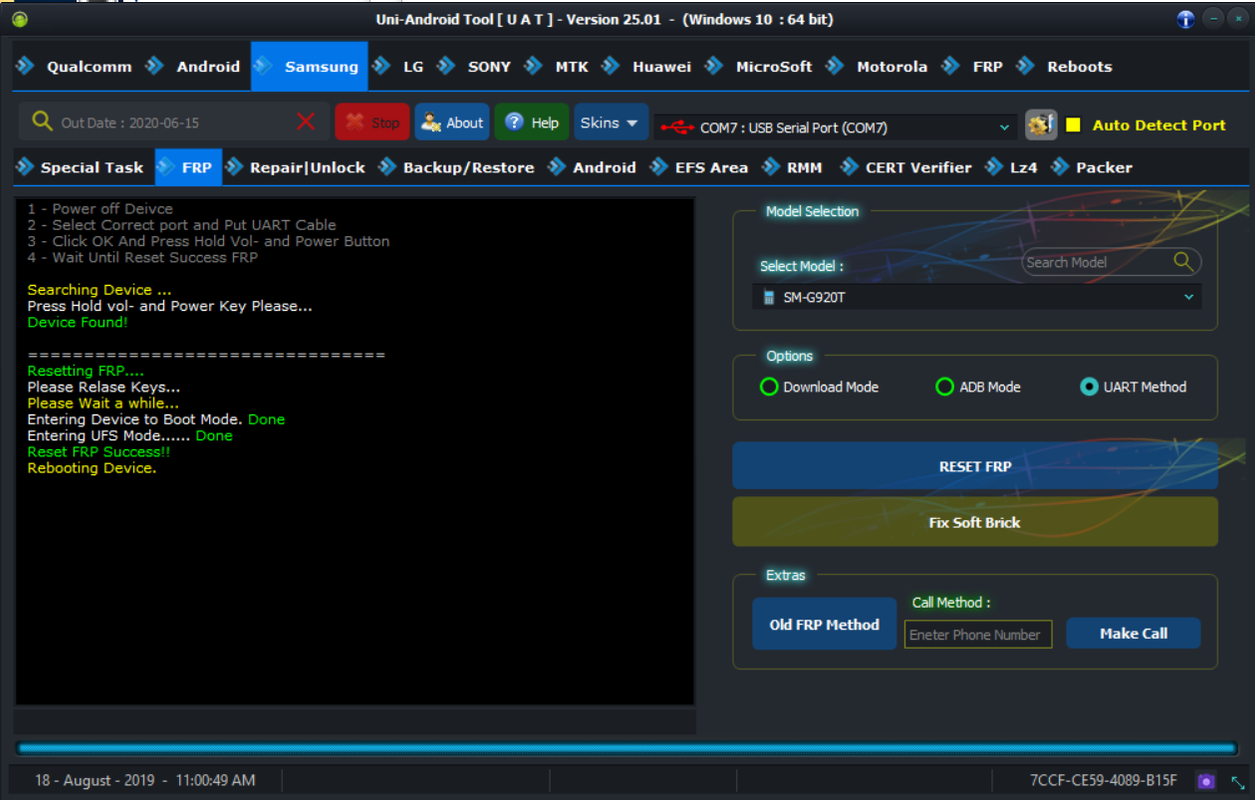Click the 'Device Found!' log line
Viewport: 1255px width, 800px height.
point(77,322)
